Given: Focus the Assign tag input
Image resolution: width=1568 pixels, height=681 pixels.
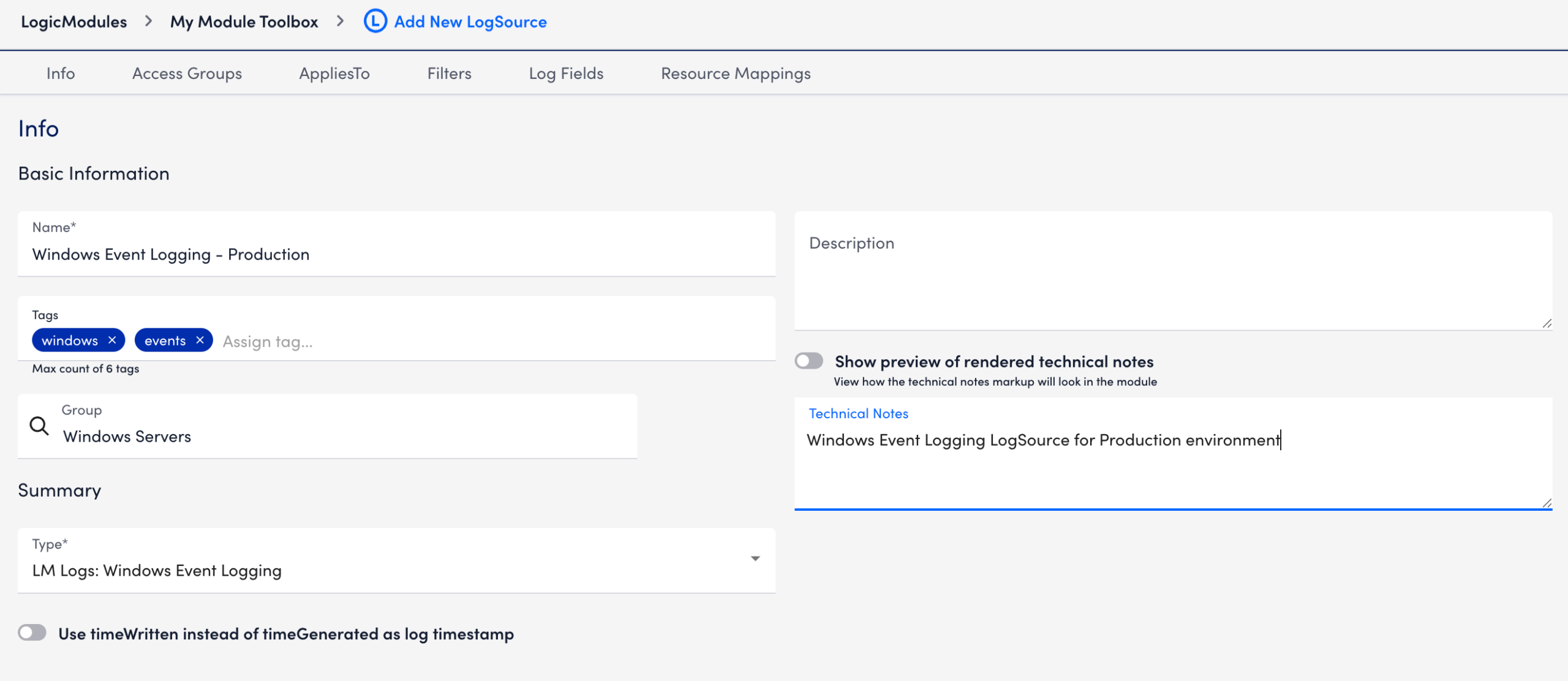Looking at the screenshot, I should coord(268,341).
